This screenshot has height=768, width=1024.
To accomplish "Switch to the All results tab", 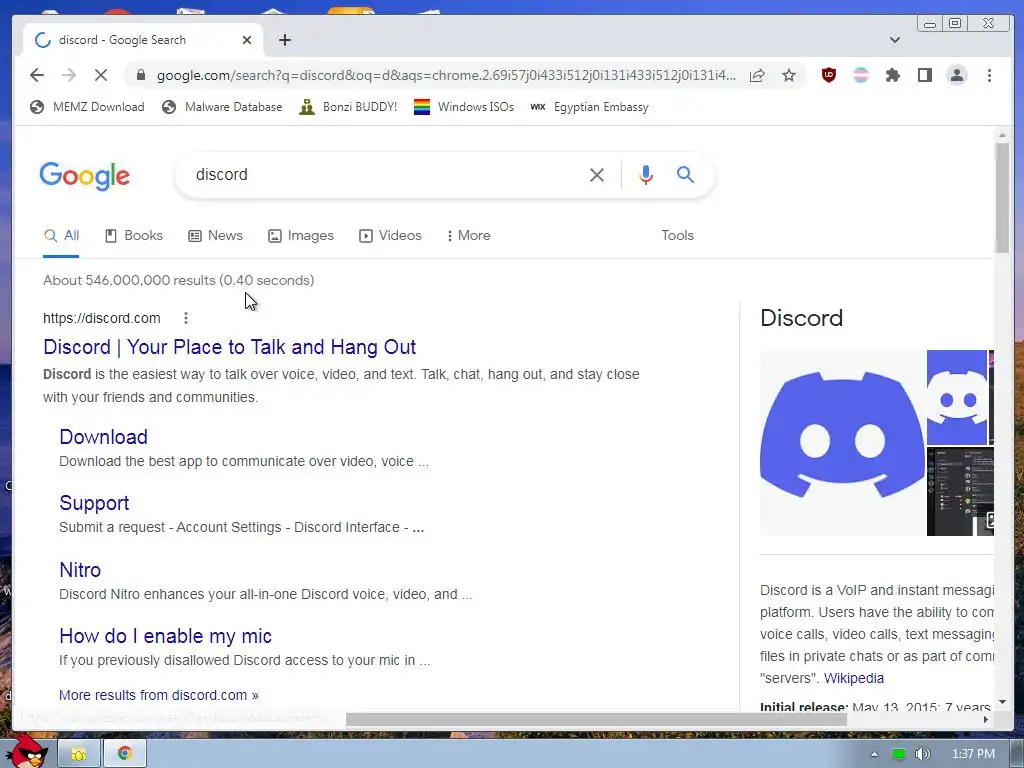I will [61, 235].
